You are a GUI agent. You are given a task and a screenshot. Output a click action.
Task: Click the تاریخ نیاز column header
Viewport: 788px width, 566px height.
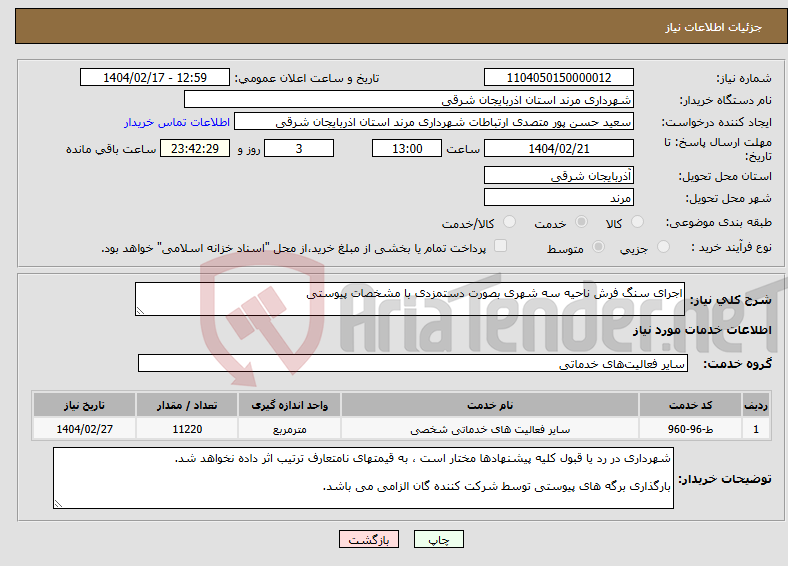pyautogui.click(x=84, y=405)
